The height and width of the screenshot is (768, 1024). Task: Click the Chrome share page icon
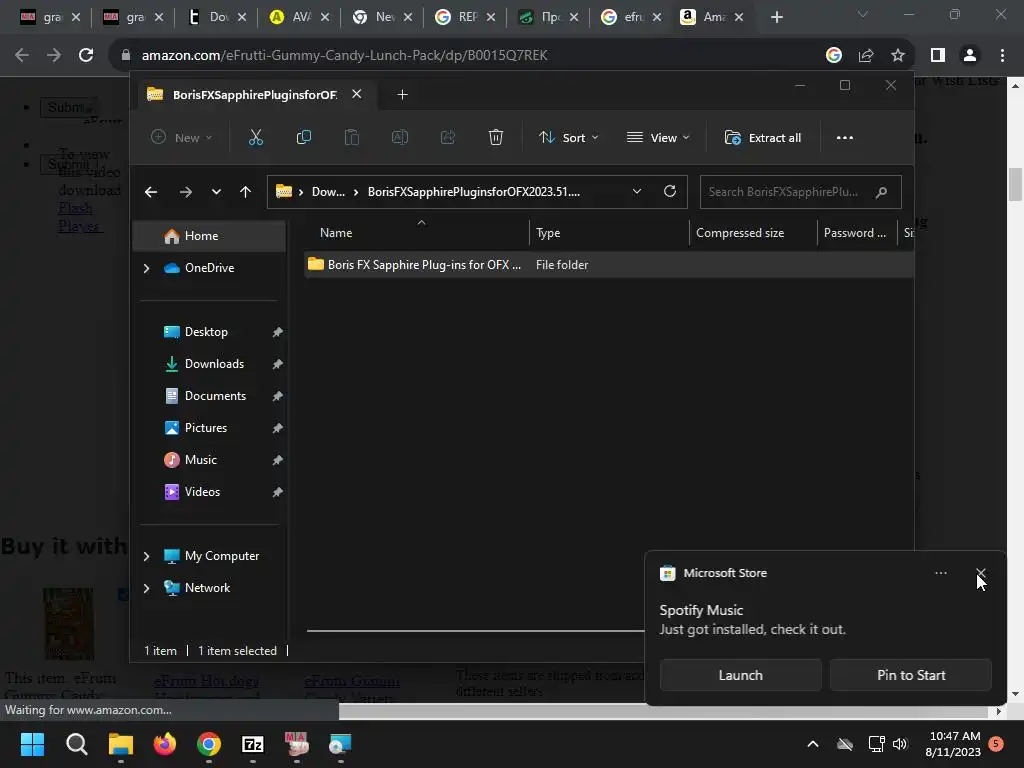pyautogui.click(x=866, y=56)
